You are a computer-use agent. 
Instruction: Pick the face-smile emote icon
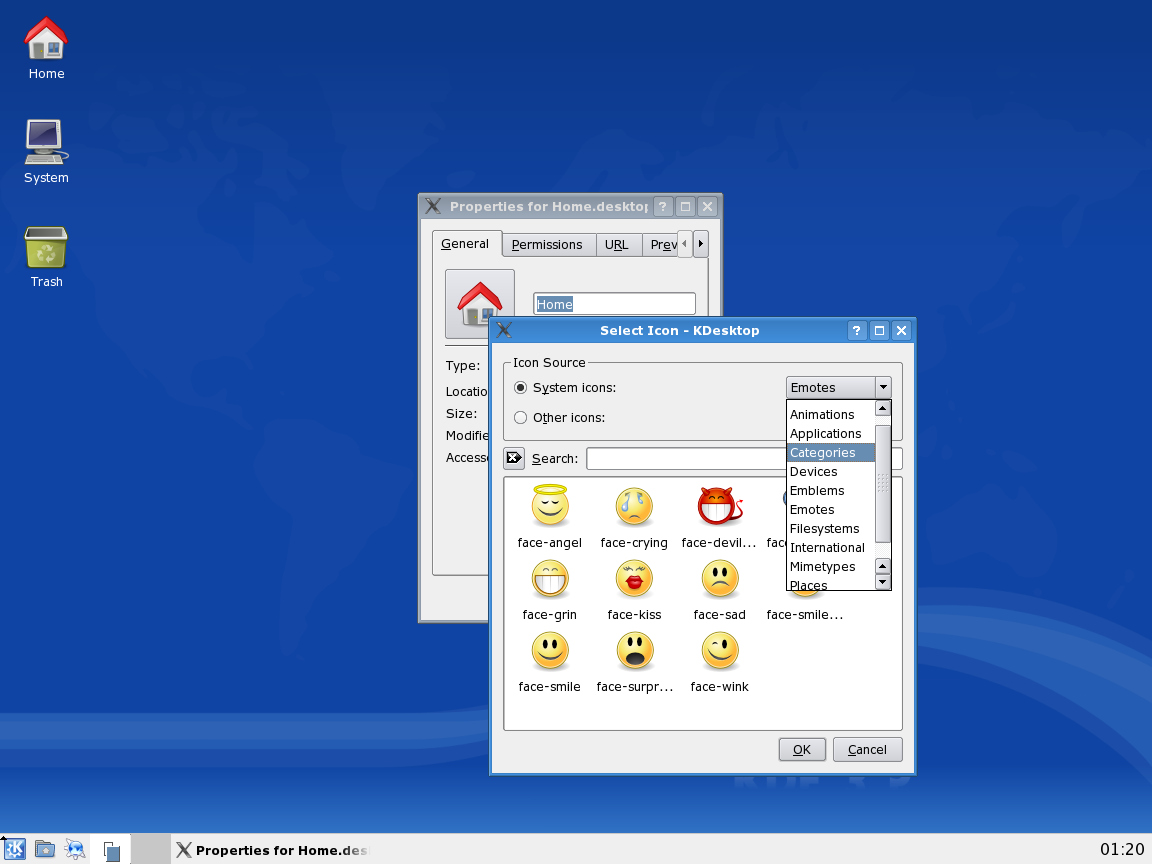point(550,650)
